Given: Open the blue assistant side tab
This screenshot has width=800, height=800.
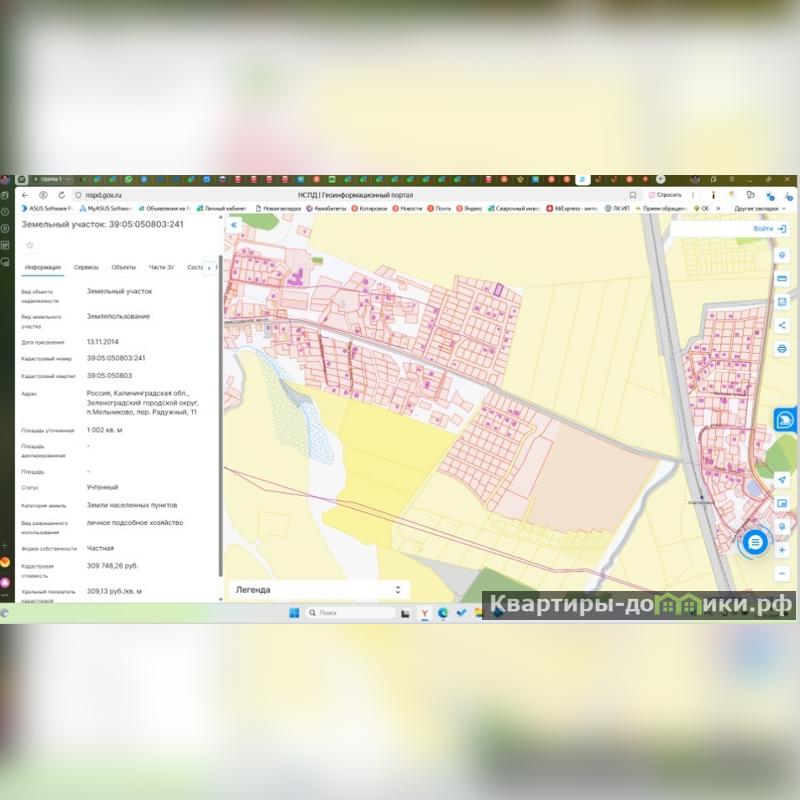Looking at the screenshot, I should (x=785, y=421).
